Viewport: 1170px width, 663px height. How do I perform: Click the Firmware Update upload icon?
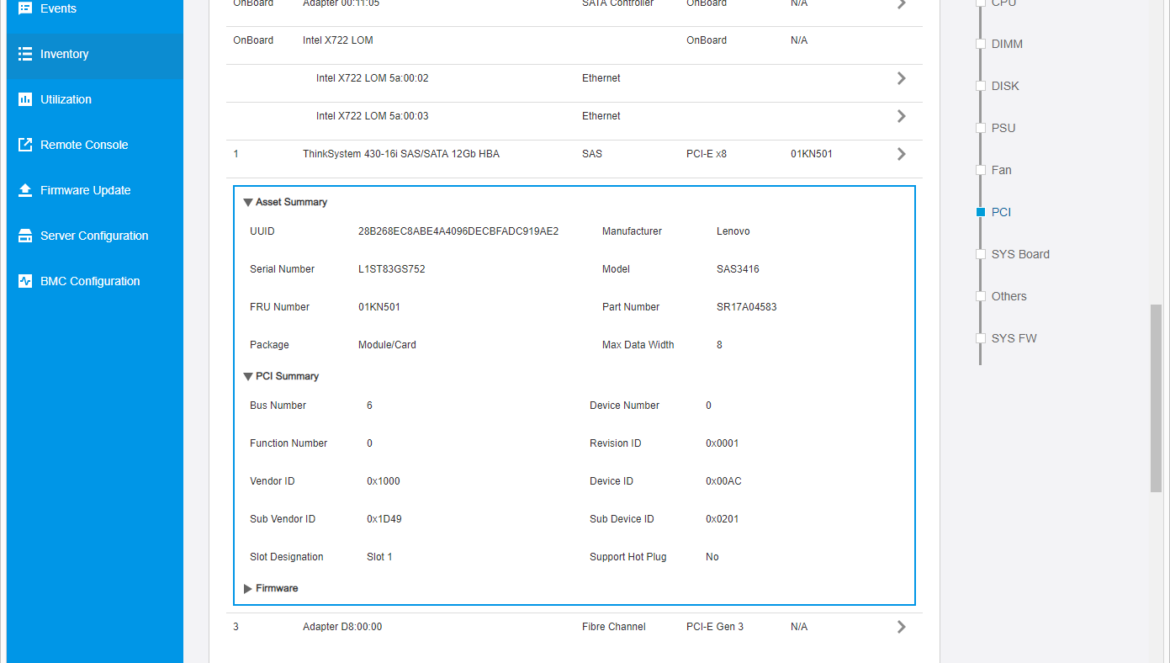[x=25, y=190]
